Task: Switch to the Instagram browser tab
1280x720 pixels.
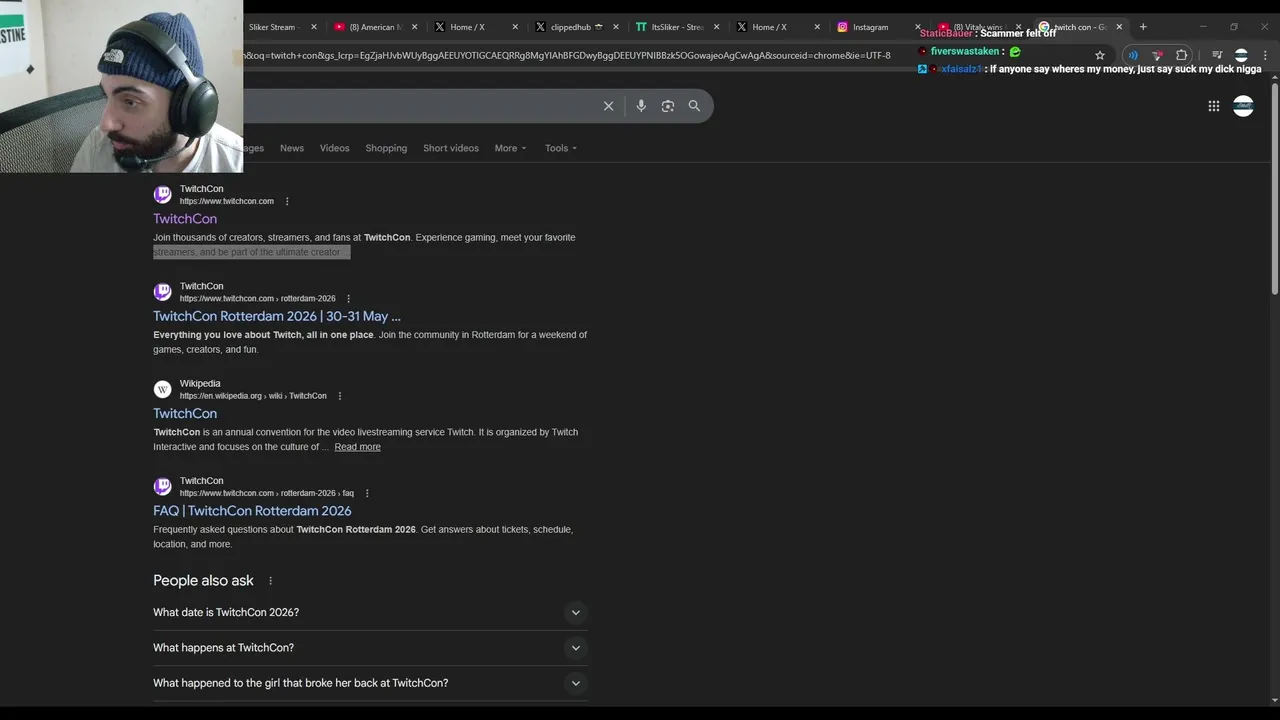Action: [x=870, y=27]
